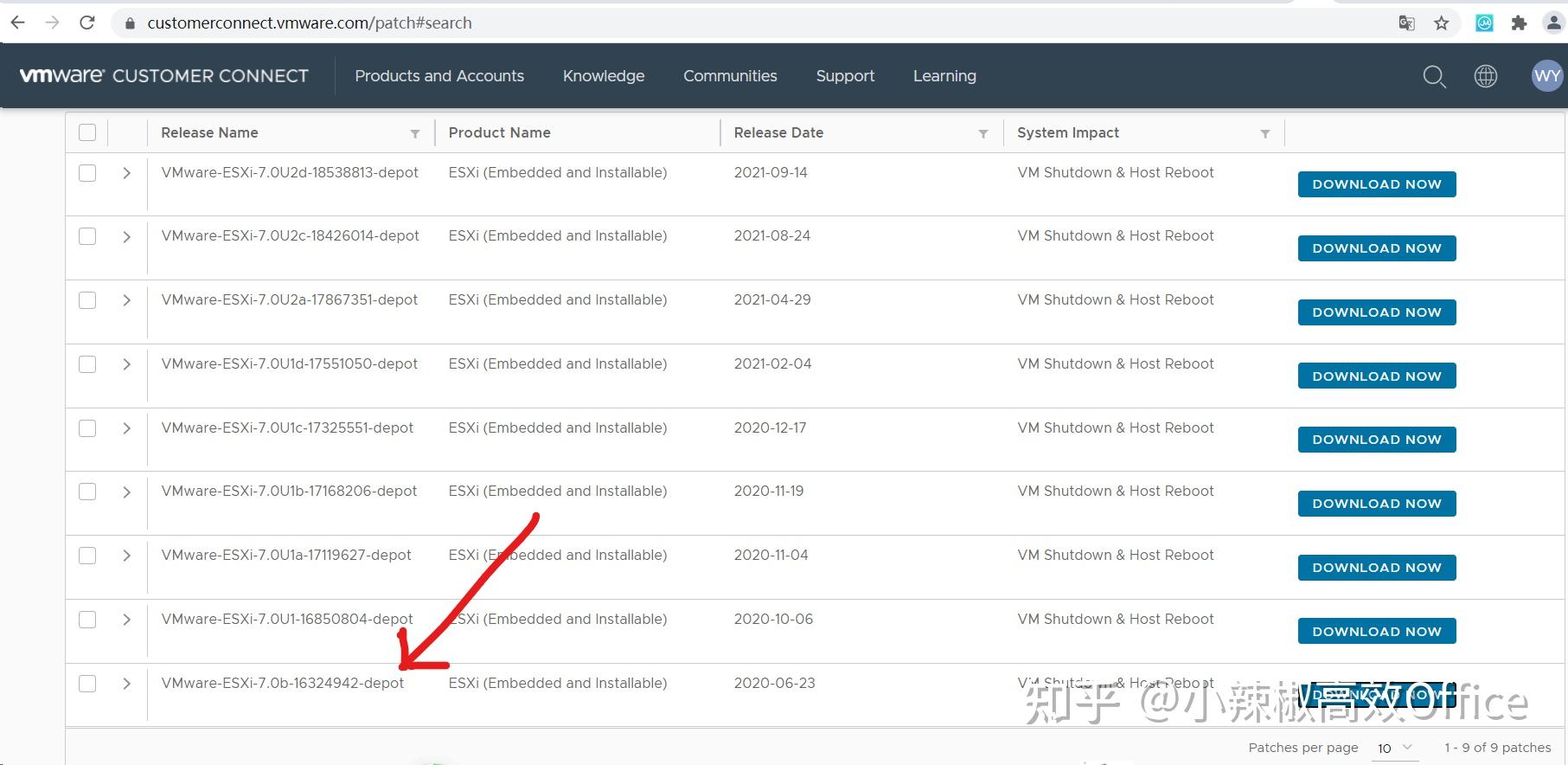
Task: Download the 7.0U1a-17119627 depot patch
Action: pos(1377,568)
